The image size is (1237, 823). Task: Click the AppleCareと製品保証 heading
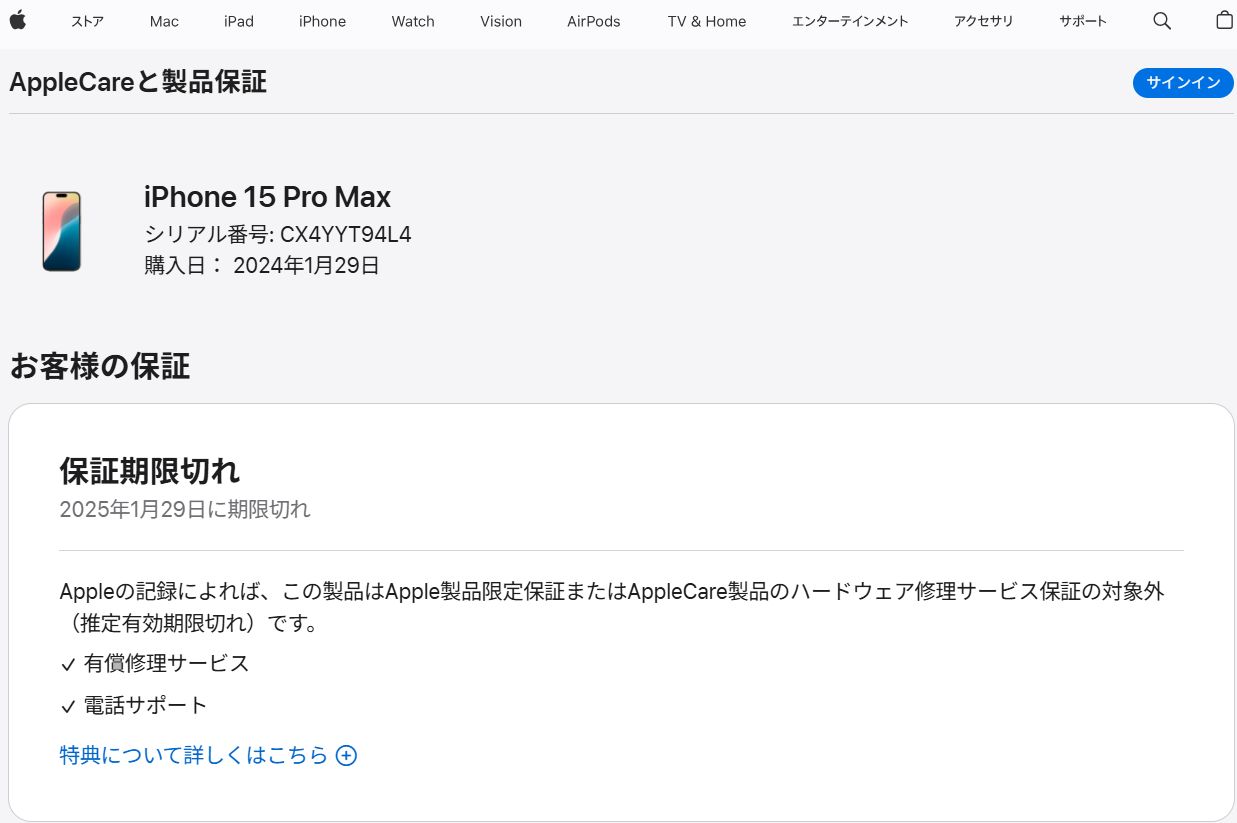138,82
